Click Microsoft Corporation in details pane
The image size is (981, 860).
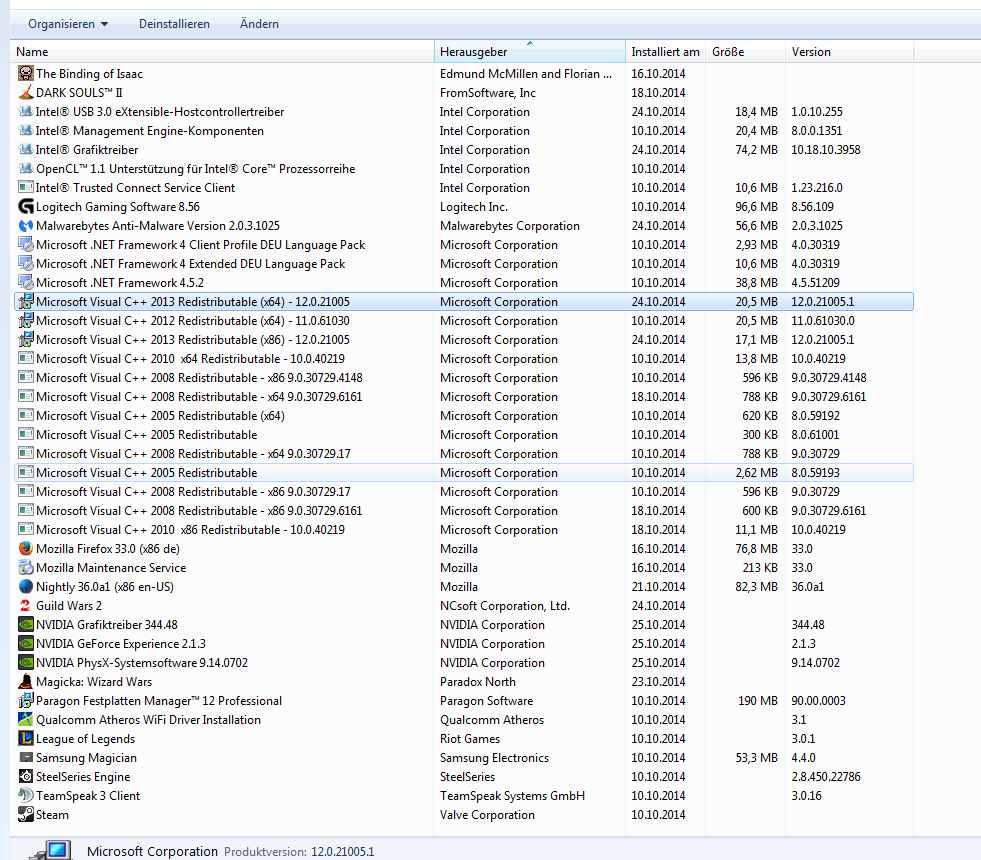click(152, 851)
